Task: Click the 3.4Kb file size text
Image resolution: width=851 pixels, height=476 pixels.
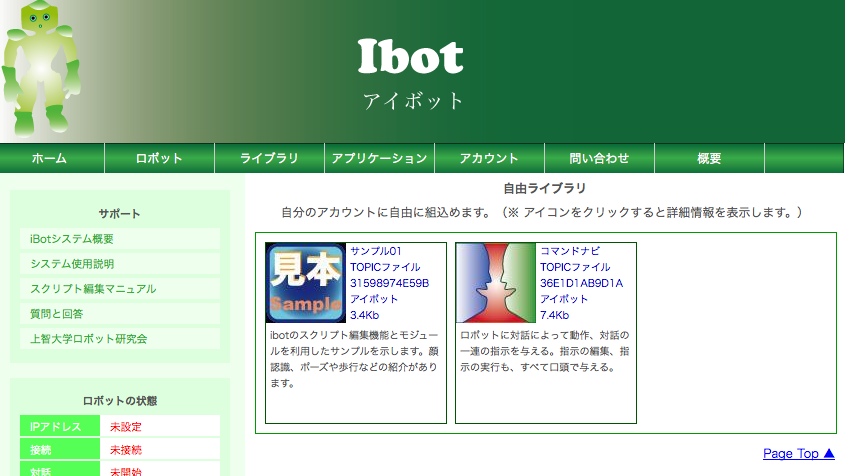Action: click(x=364, y=315)
